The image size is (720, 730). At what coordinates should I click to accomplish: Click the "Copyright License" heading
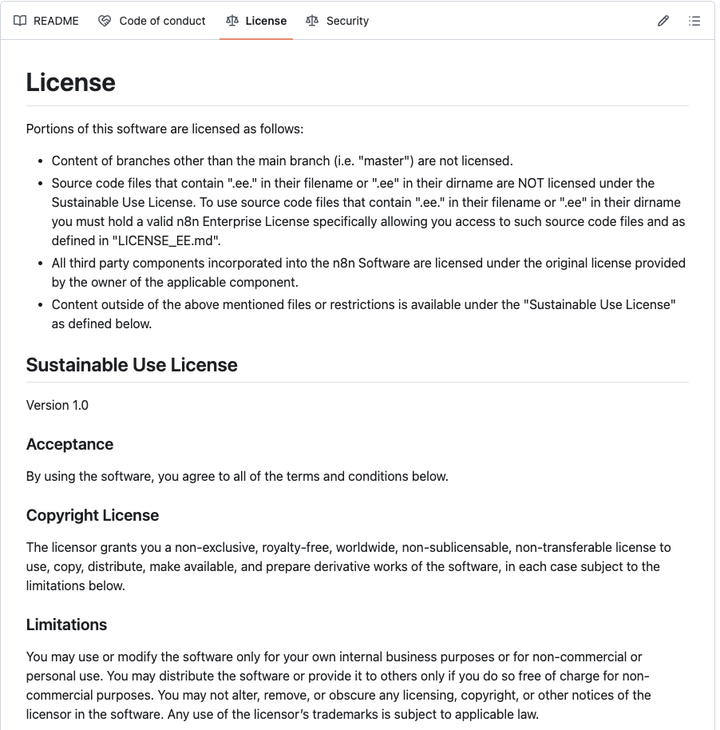pyautogui.click(x=93, y=515)
